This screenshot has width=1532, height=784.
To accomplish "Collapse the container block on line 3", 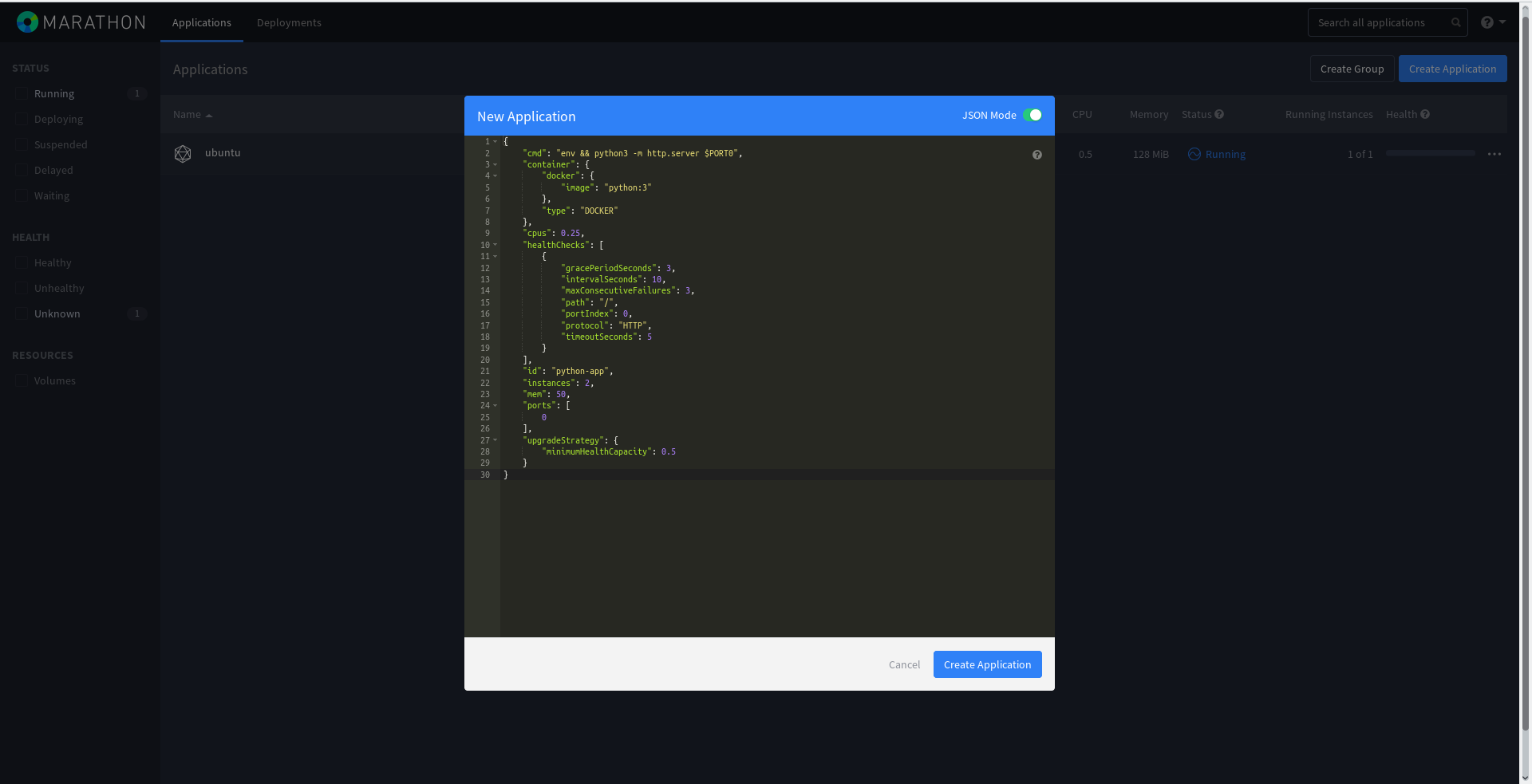I will (x=496, y=165).
